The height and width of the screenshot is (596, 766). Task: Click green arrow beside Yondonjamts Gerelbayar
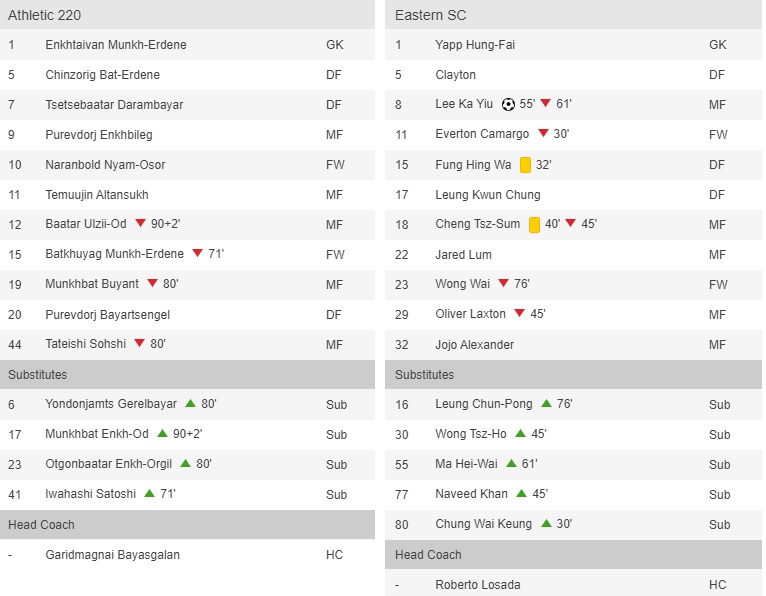click(190, 404)
